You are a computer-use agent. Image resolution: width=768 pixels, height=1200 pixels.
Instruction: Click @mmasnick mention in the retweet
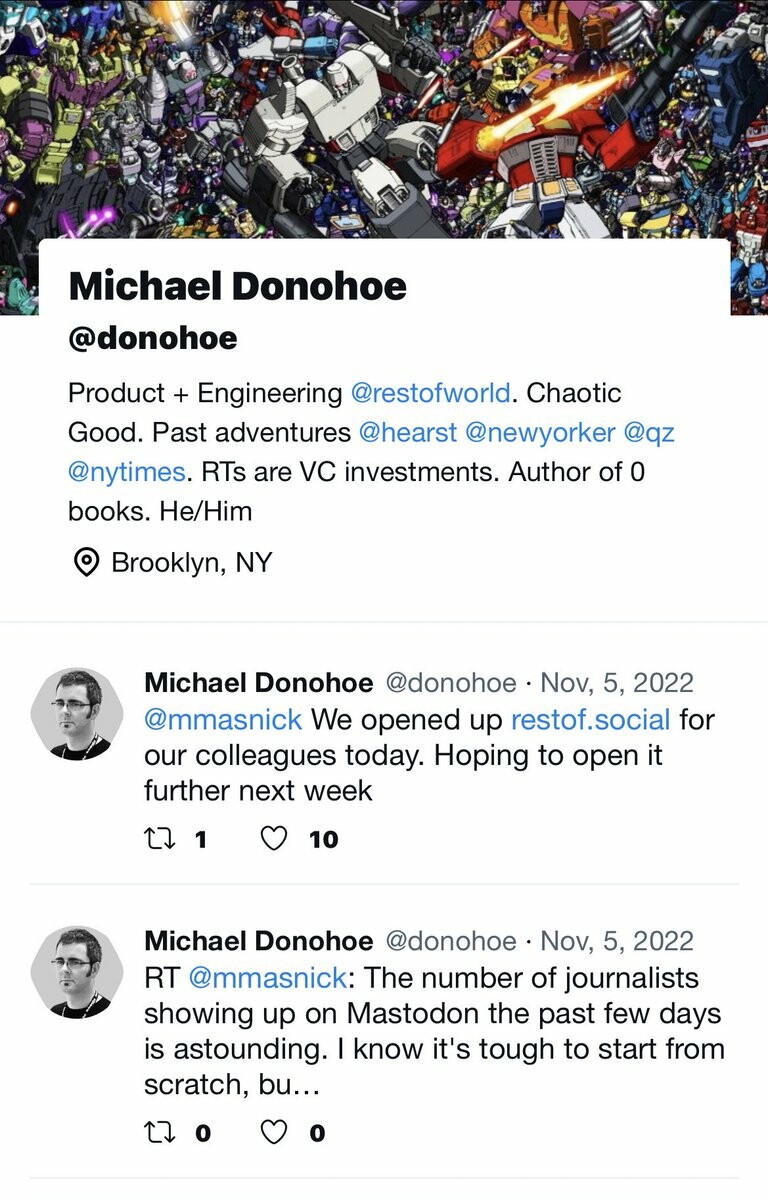coord(267,977)
